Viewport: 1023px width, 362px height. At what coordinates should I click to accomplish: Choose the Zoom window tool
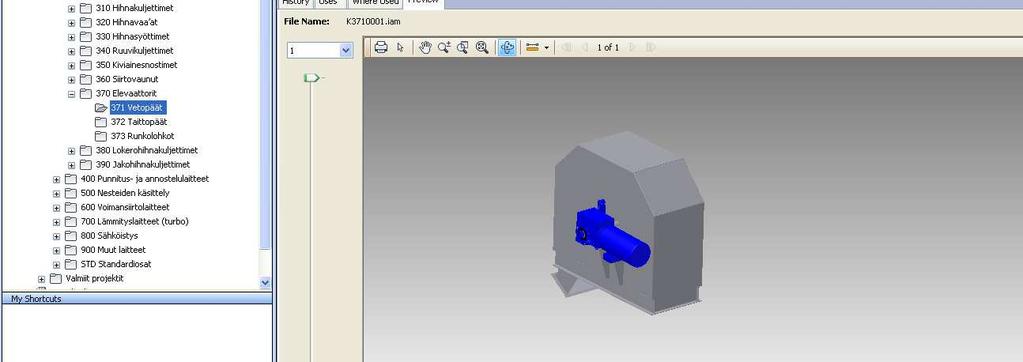coord(463,47)
